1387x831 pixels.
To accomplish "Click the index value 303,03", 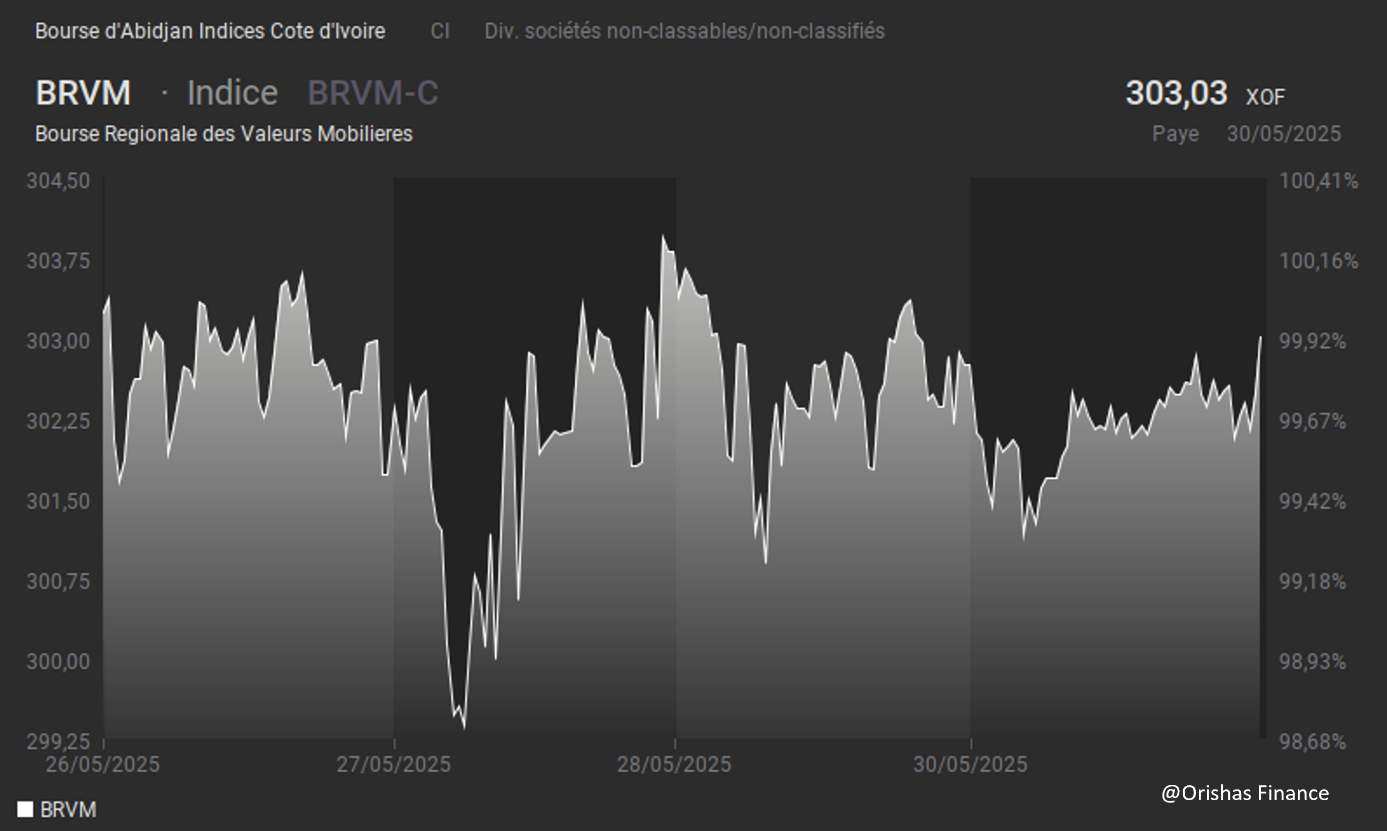I will click(x=1176, y=93).
